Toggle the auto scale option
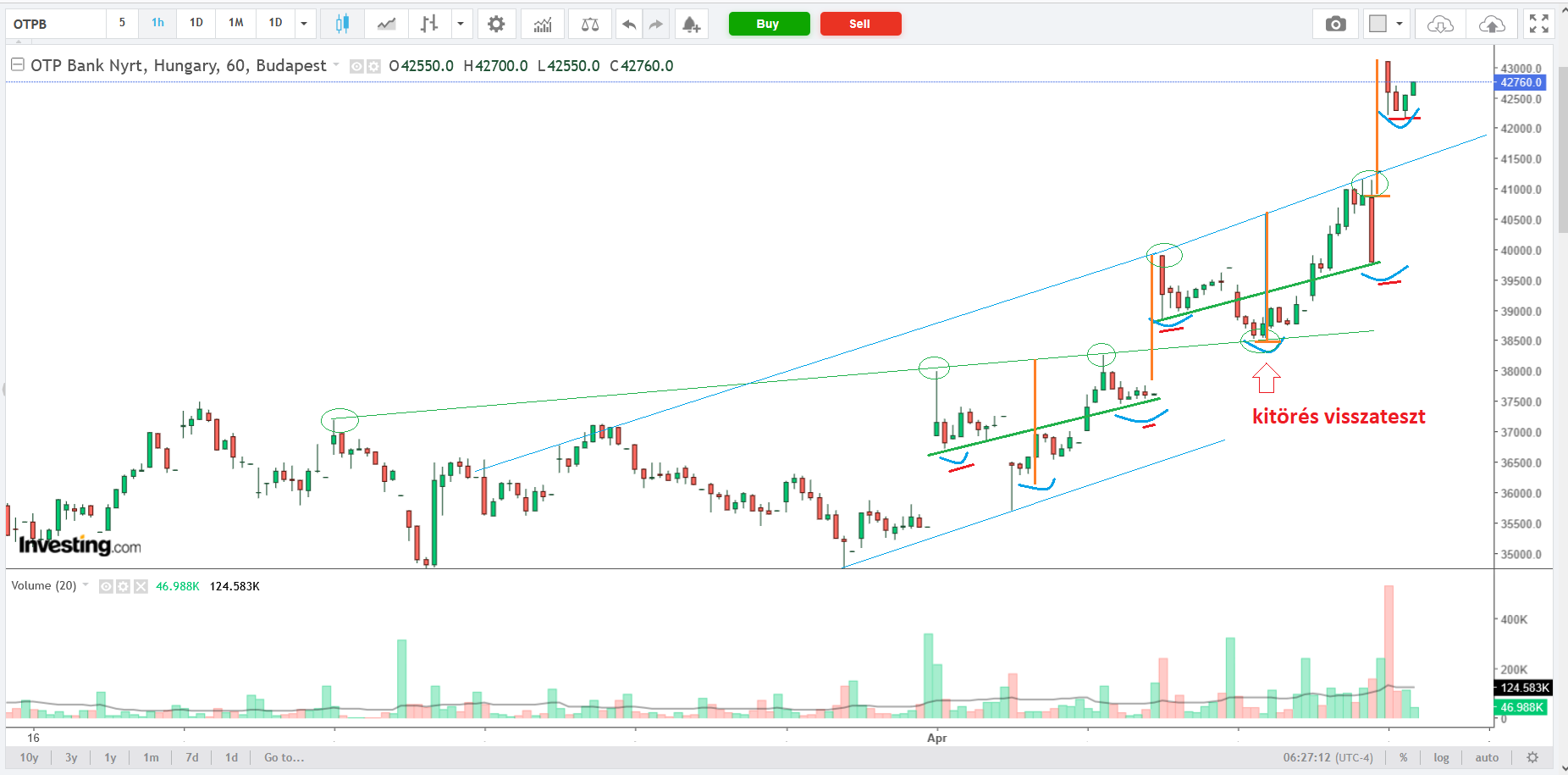 [x=1487, y=757]
